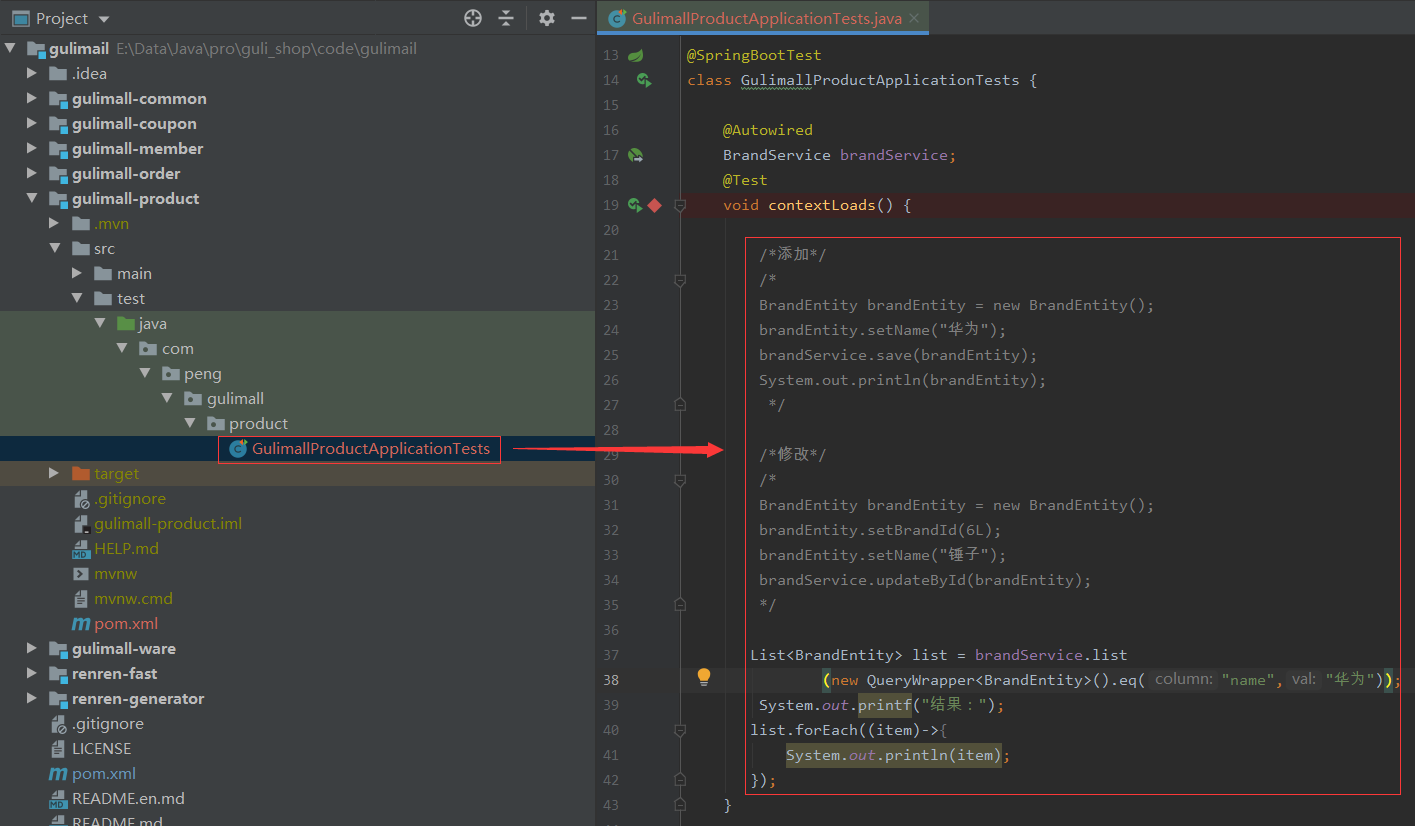
Task: Click the green java test source folder icon
Action: coord(126,324)
